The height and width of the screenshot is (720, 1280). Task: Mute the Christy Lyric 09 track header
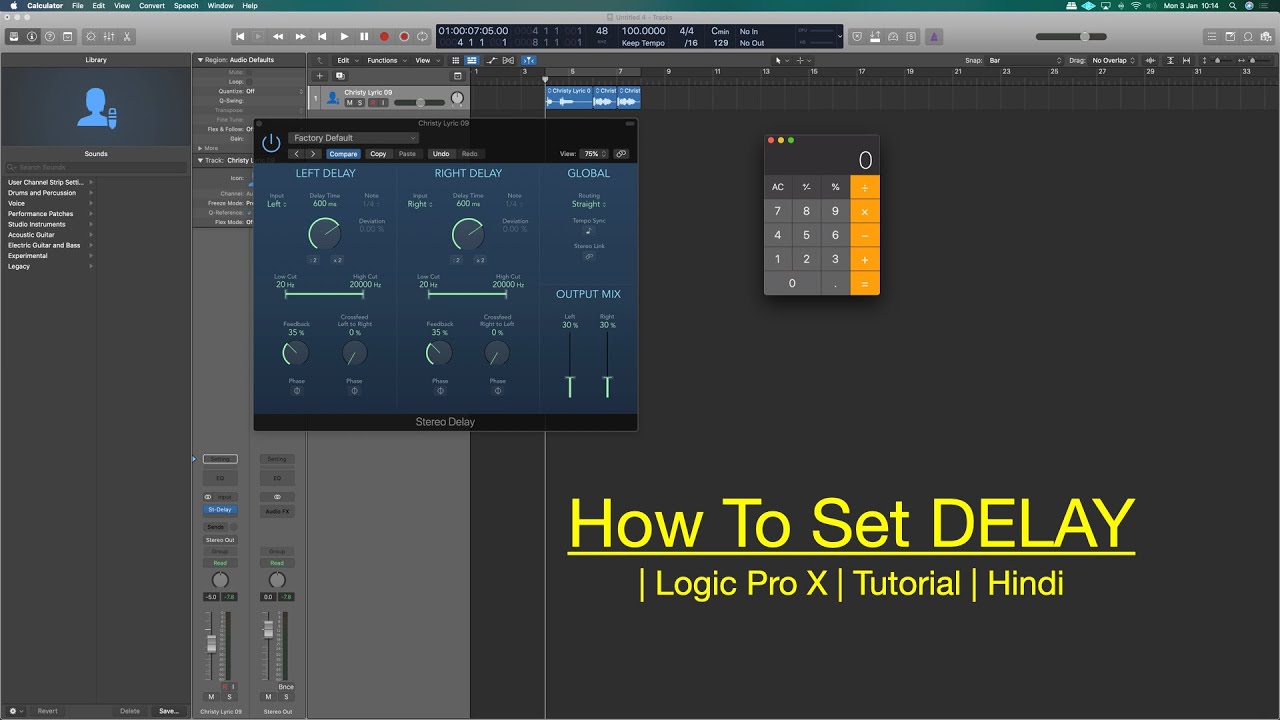349,103
